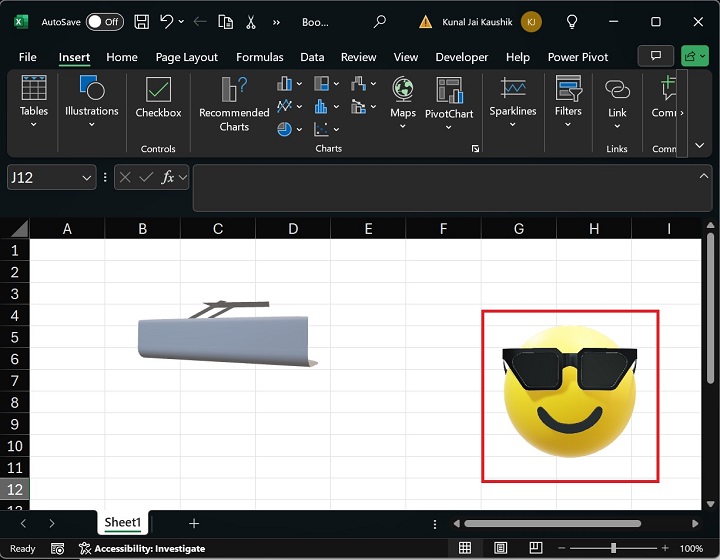This screenshot has height=560, width=720.
Task: Click the zoom slider in status bar
Action: click(x=613, y=548)
